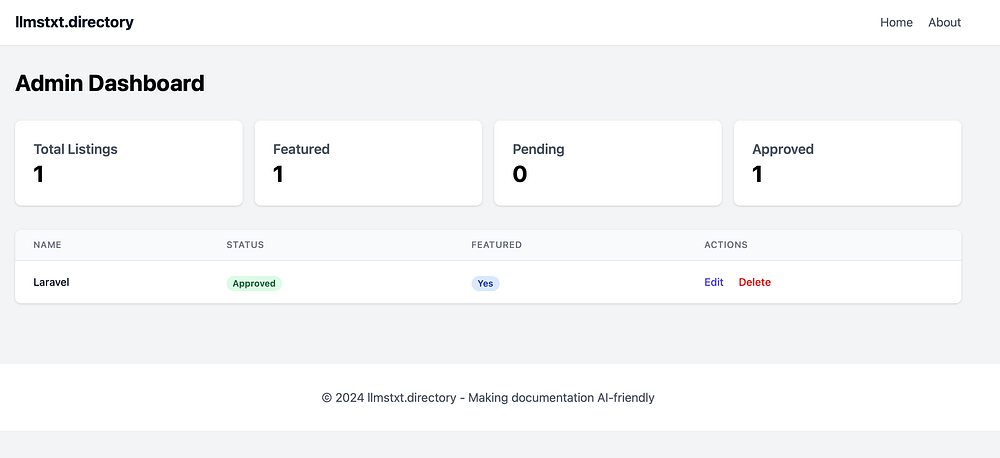The width and height of the screenshot is (1000, 458).
Task: Edit the Laravel listing
Action: point(713,282)
